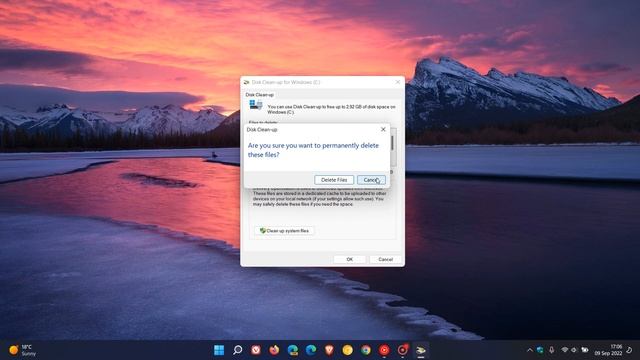Click the battery status tray icon
640x360 pixels.
click(585, 350)
